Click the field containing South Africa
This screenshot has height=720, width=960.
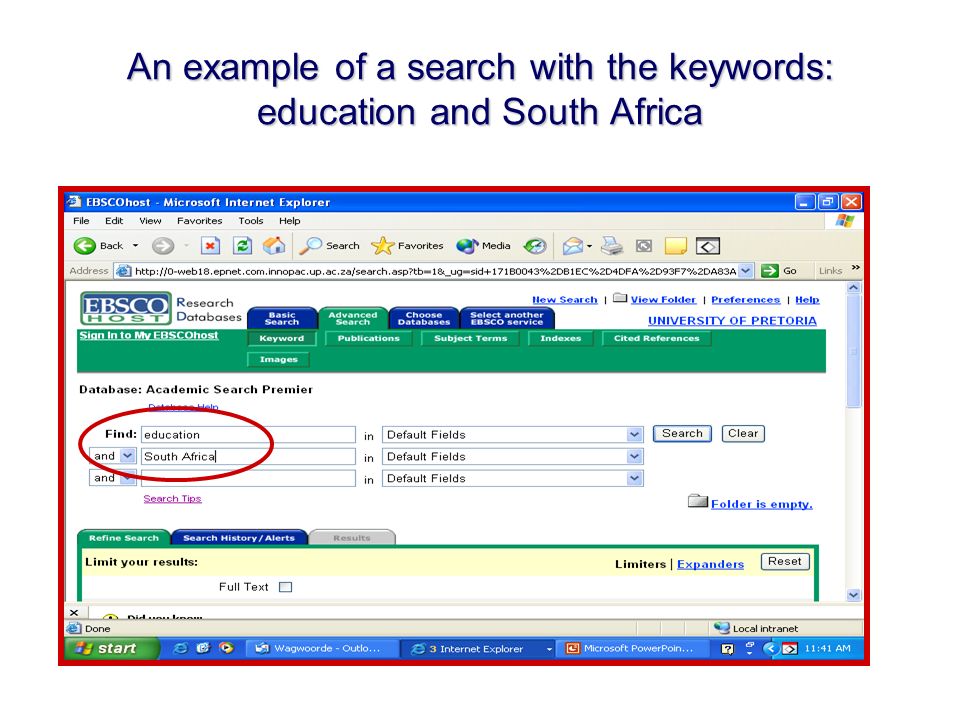point(249,457)
